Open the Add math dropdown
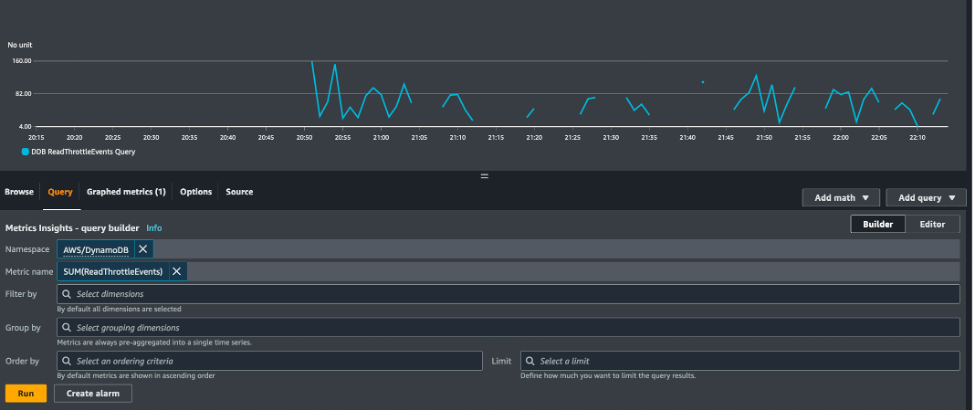The height and width of the screenshot is (412, 977). coord(841,198)
